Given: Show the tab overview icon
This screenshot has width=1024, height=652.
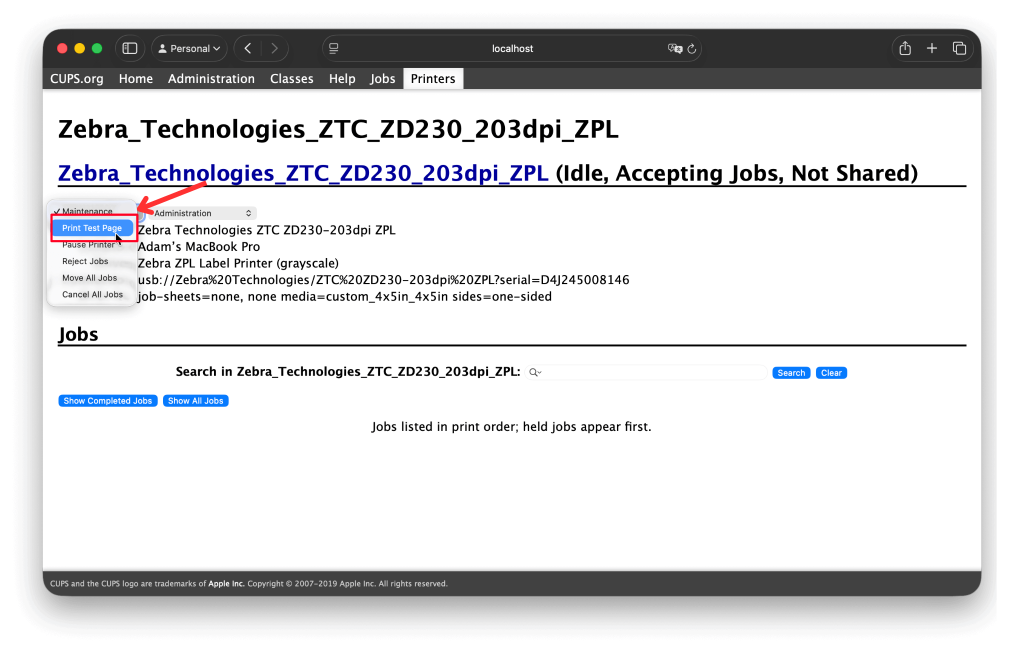Looking at the screenshot, I should pyautogui.click(x=959, y=48).
